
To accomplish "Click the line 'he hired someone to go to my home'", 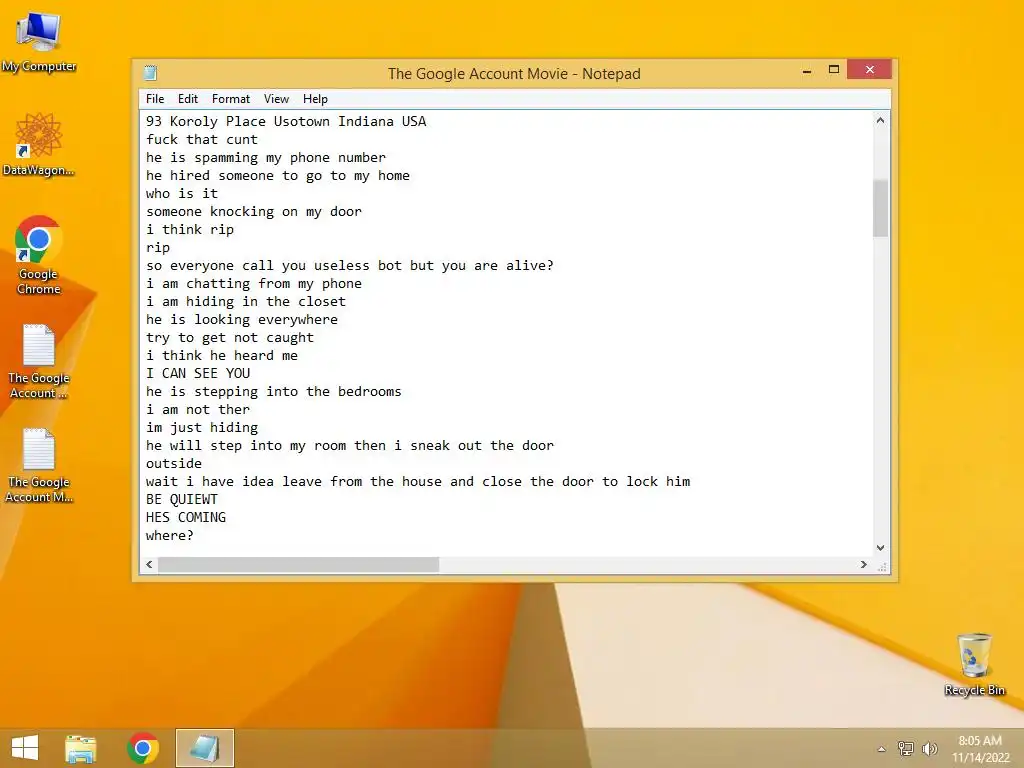I will click(x=278, y=176).
